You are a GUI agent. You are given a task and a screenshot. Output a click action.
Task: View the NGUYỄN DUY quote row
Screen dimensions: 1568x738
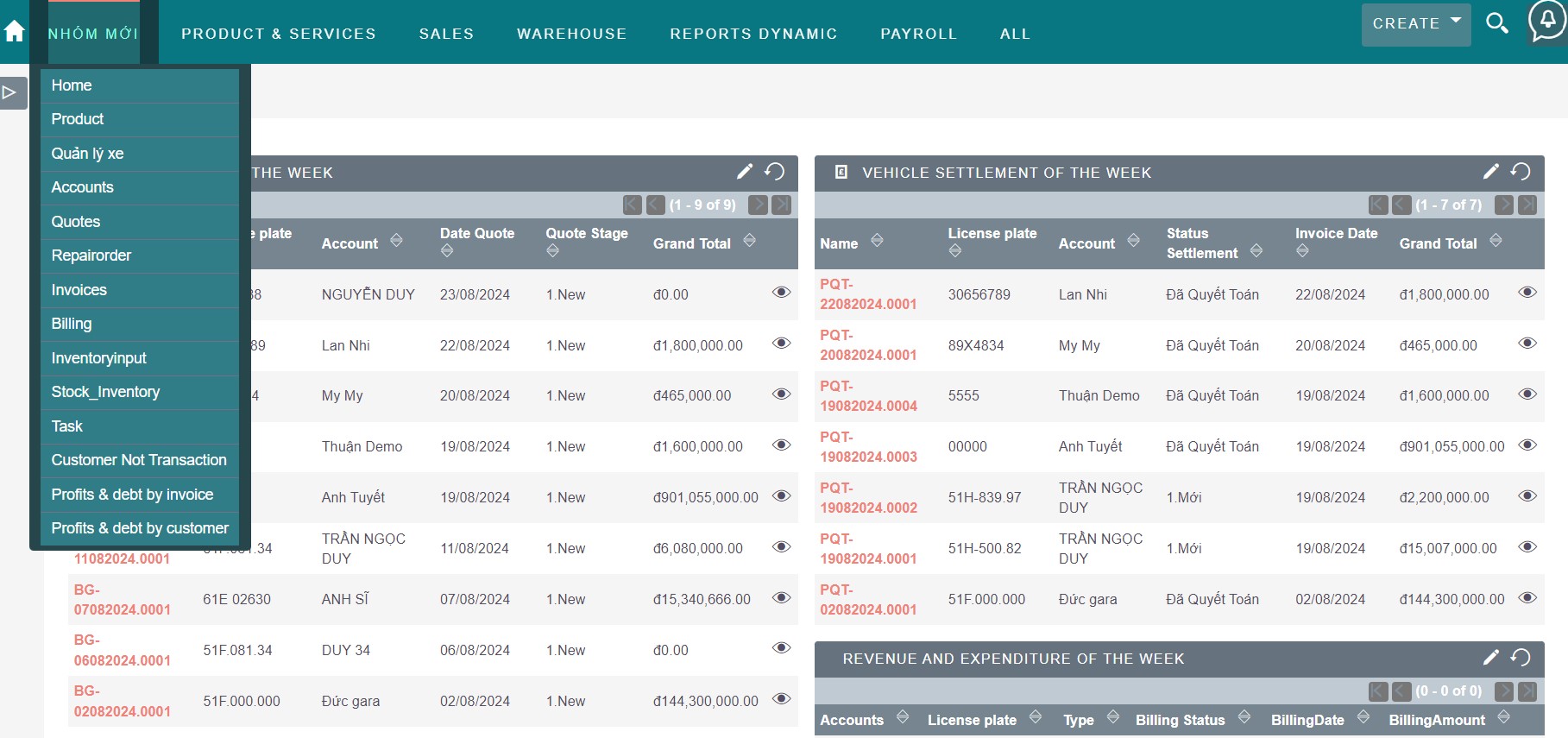tap(781, 293)
